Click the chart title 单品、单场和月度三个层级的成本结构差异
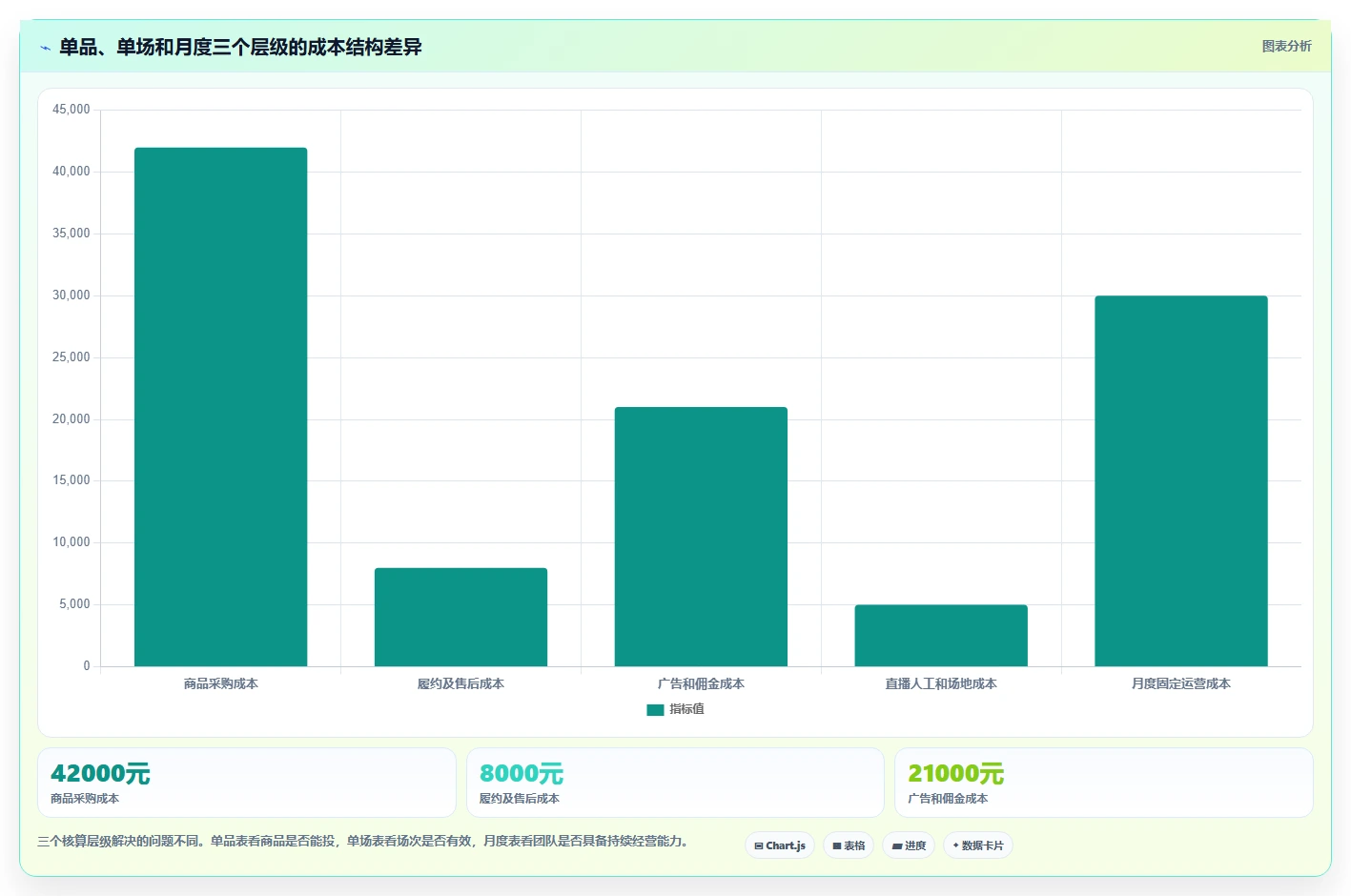Viewport: 1351px width, 896px height. coord(240,48)
